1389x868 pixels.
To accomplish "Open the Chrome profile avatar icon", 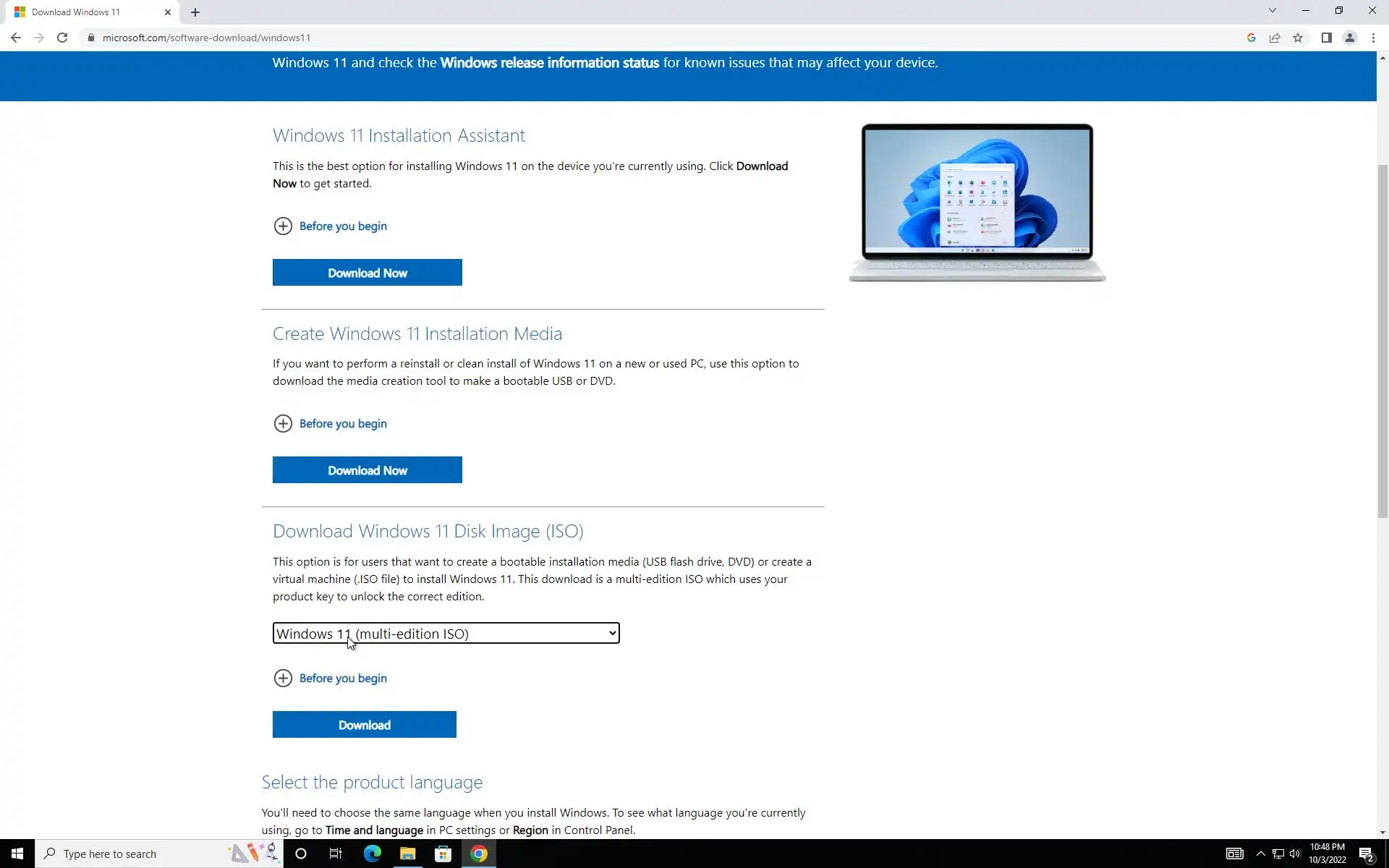I will (1349, 38).
